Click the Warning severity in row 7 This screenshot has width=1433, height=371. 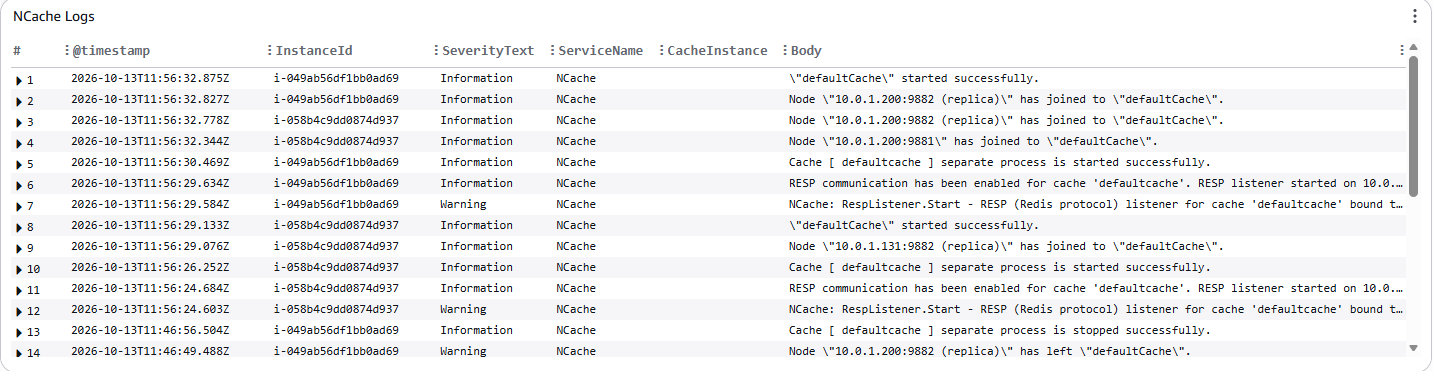pyautogui.click(x=464, y=205)
